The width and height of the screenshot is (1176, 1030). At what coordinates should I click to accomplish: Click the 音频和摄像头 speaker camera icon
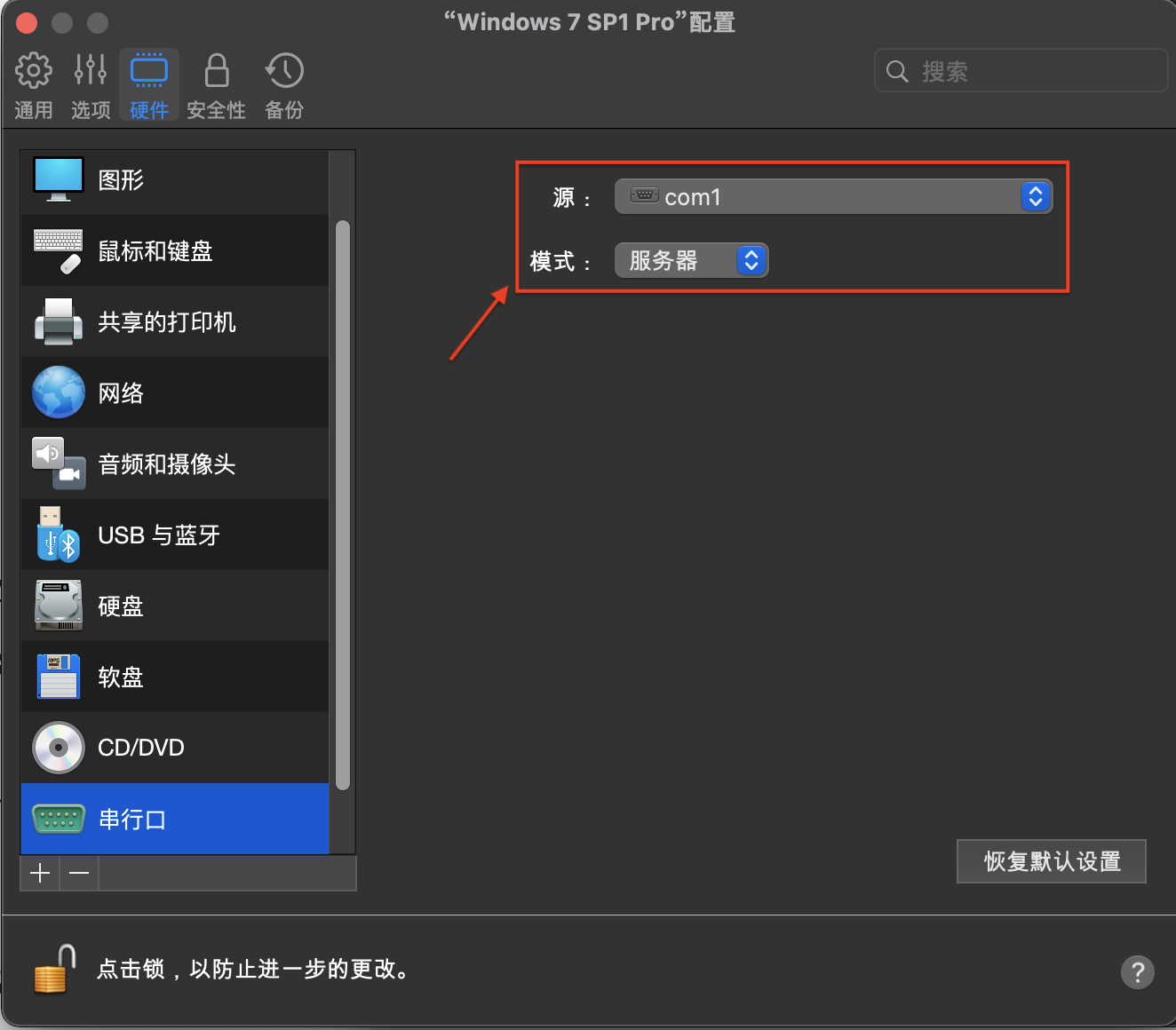click(x=59, y=463)
